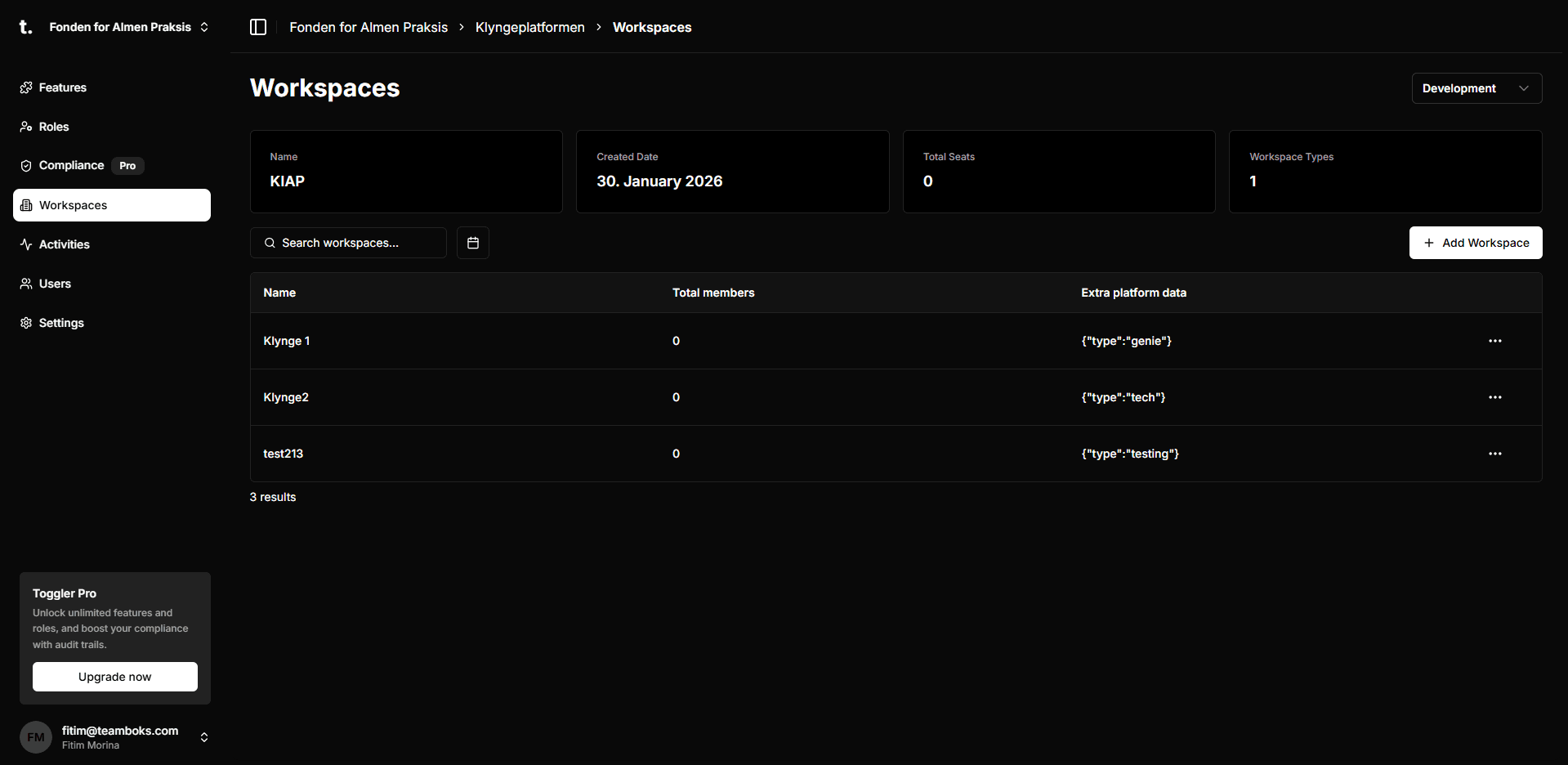The width and height of the screenshot is (1568, 765).
Task: Toggle the sidebar panel icon
Action: [x=258, y=27]
